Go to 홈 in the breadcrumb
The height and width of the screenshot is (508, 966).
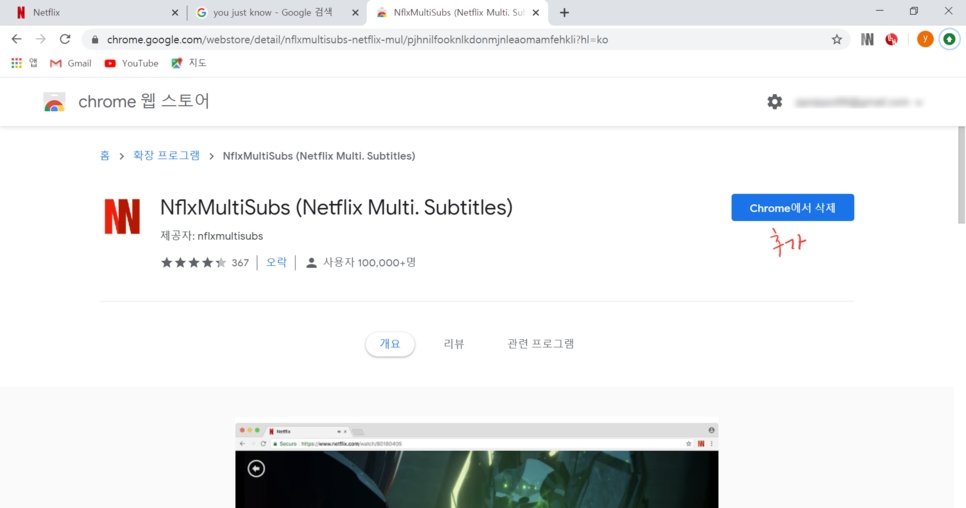pos(105,156)
